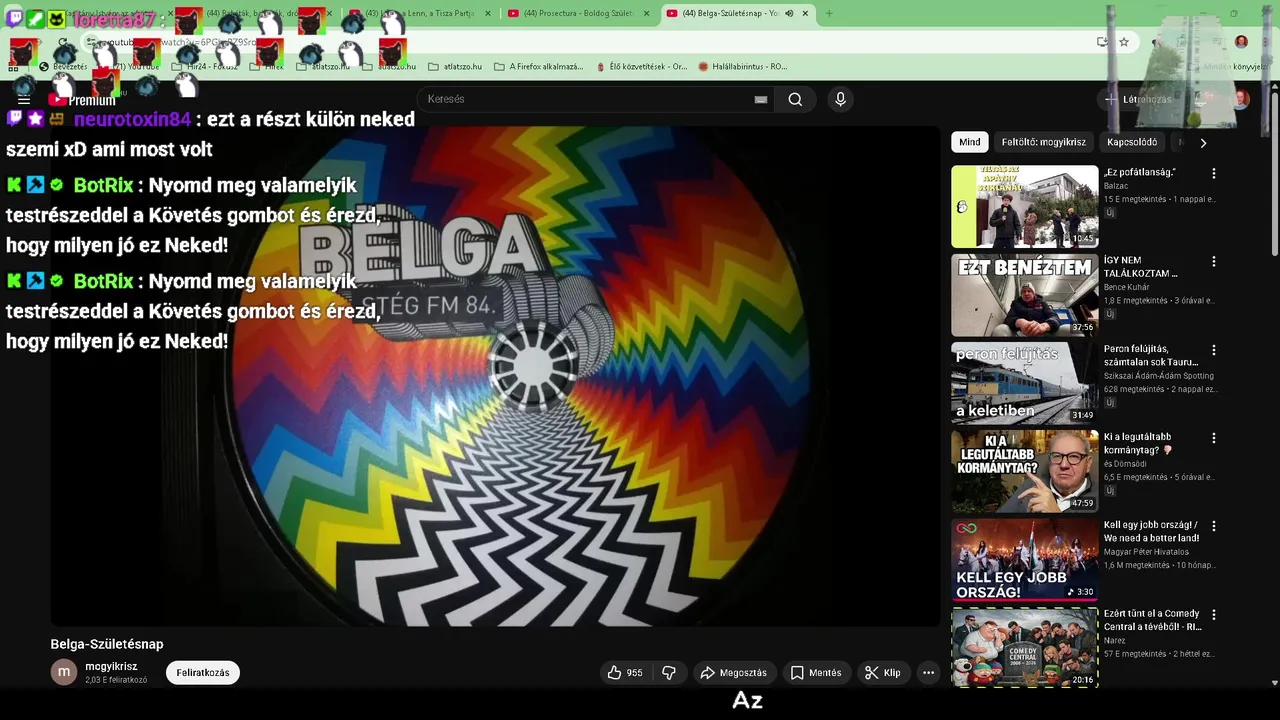
Task: Open the Magyar Péter Hivatalos channel
Action: (1146, 552)
